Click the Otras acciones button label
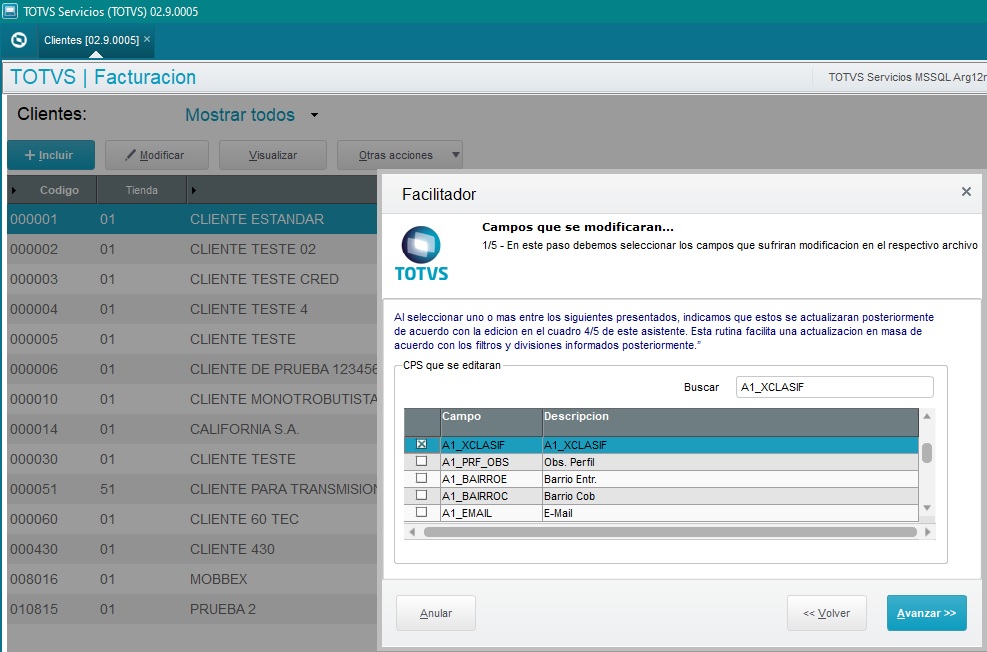 [x=395, y=155]
